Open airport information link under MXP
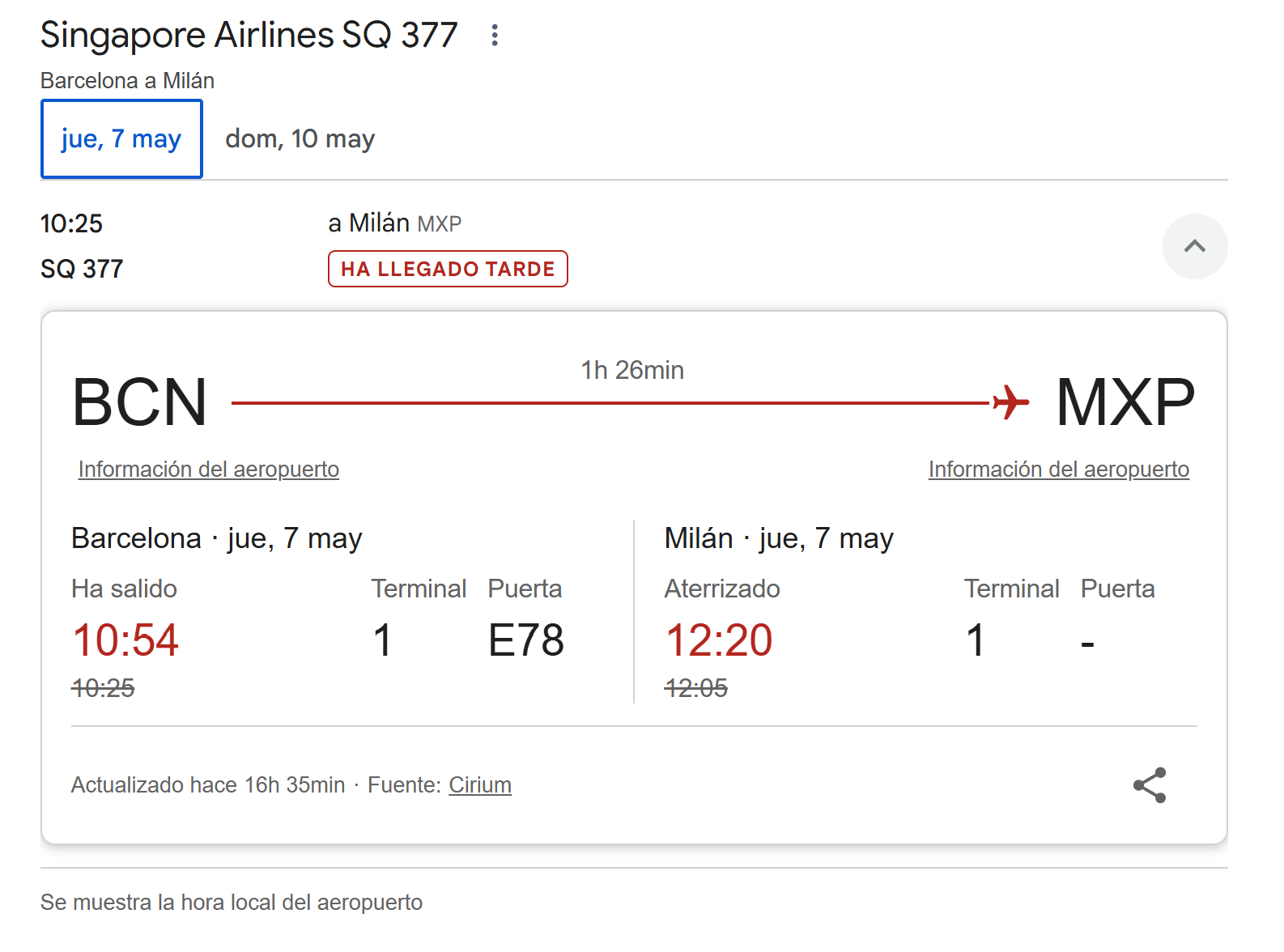 pyautogui.click(x=1059, y=470)
